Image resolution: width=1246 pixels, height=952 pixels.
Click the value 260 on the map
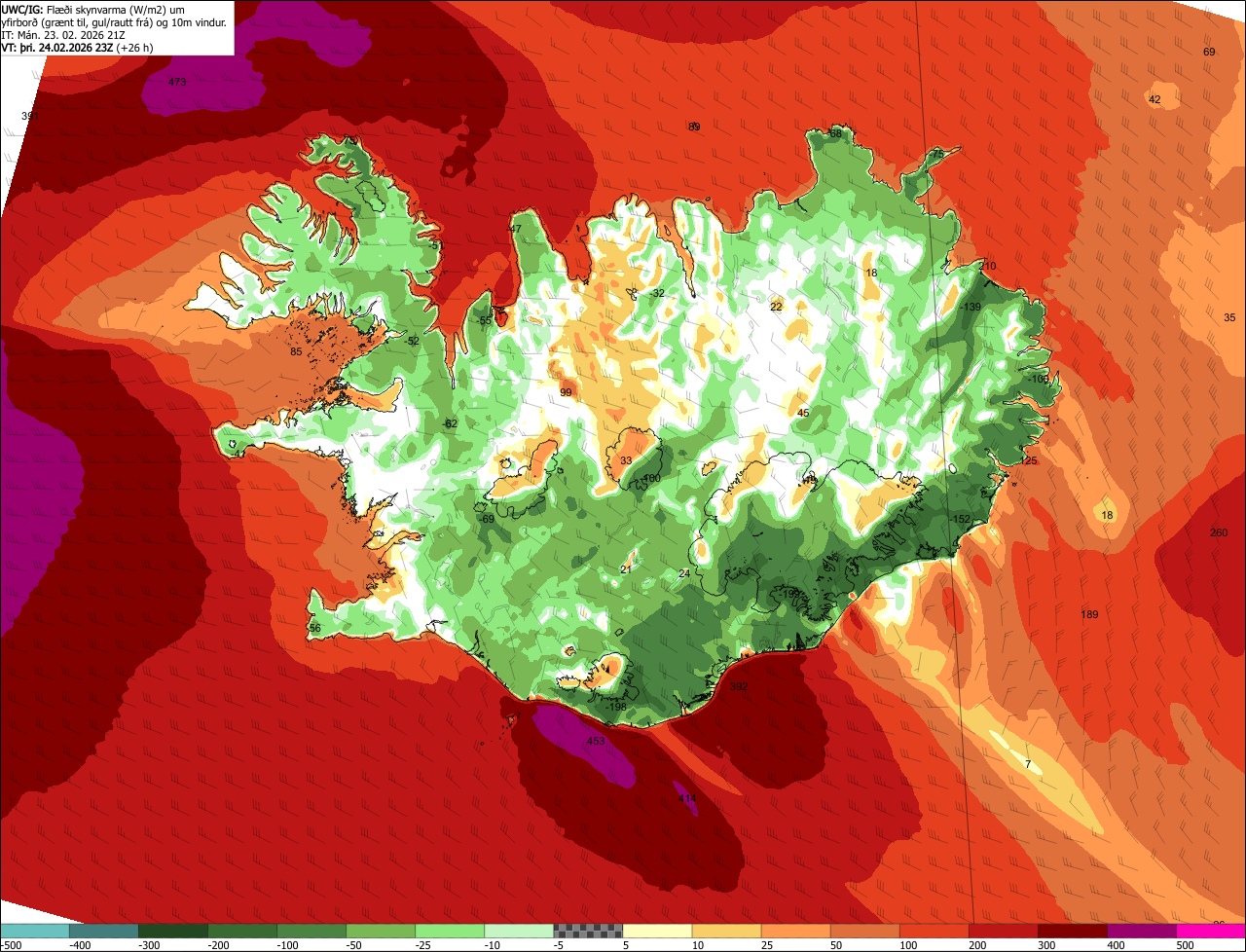pos(1219,532)
